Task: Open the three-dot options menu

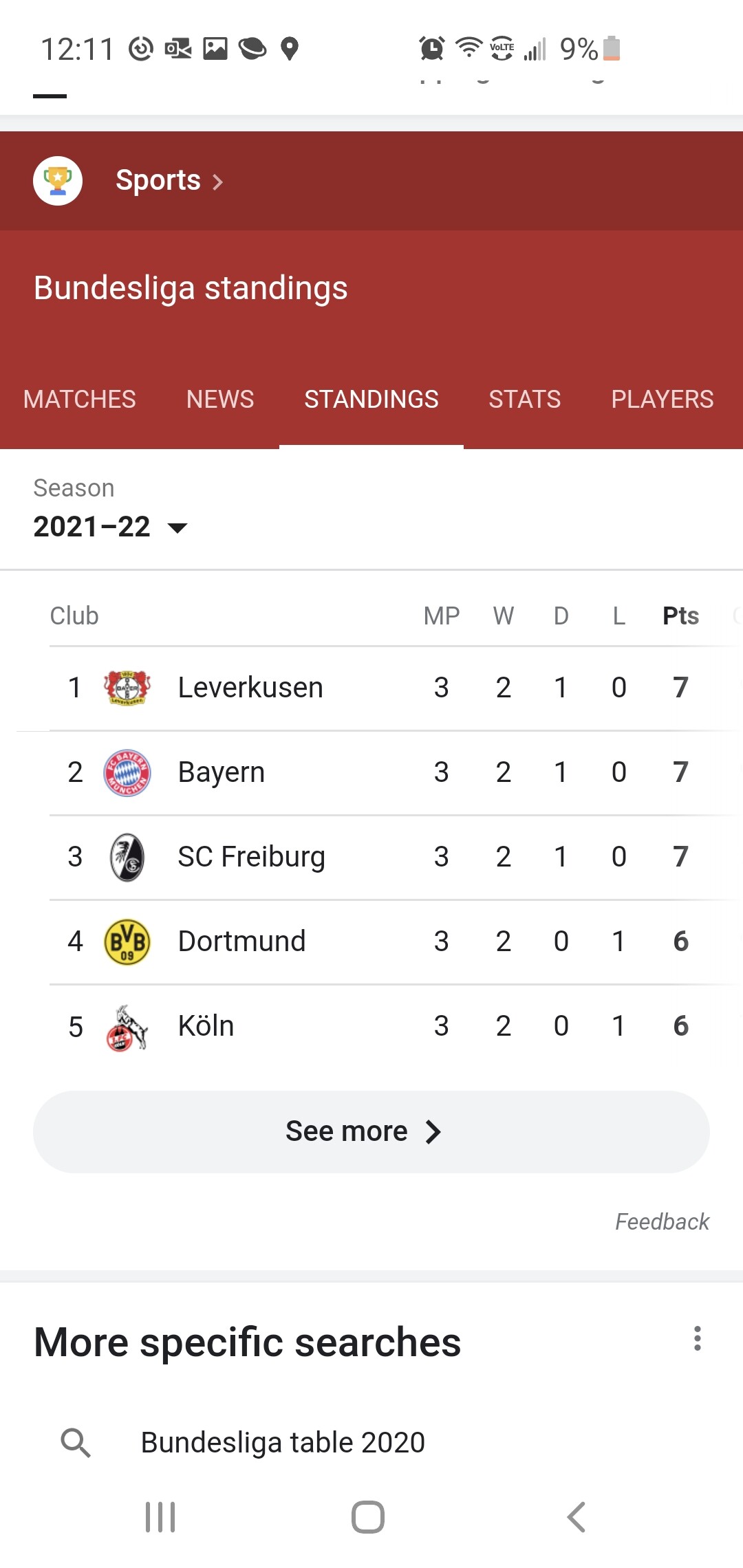Action: point(697,1338)
